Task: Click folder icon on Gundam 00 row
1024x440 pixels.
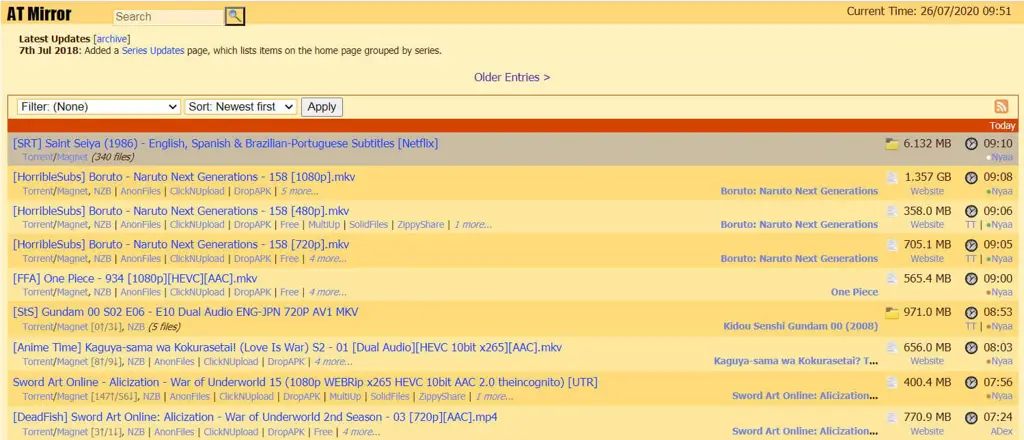Action: (x=892, y=313)
